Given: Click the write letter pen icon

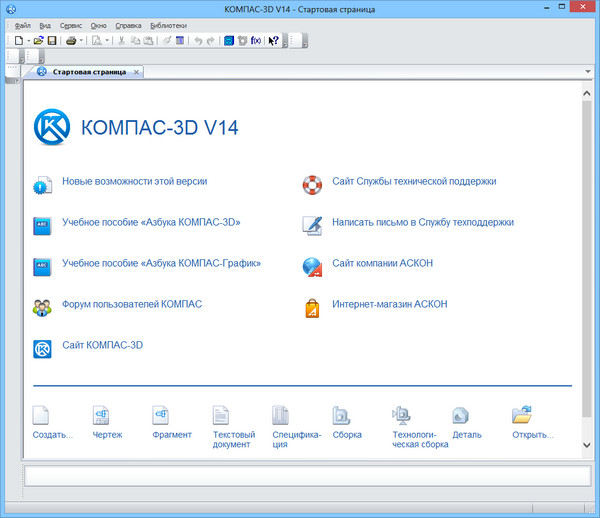Looking at the screenshot, I should (312, 226).
